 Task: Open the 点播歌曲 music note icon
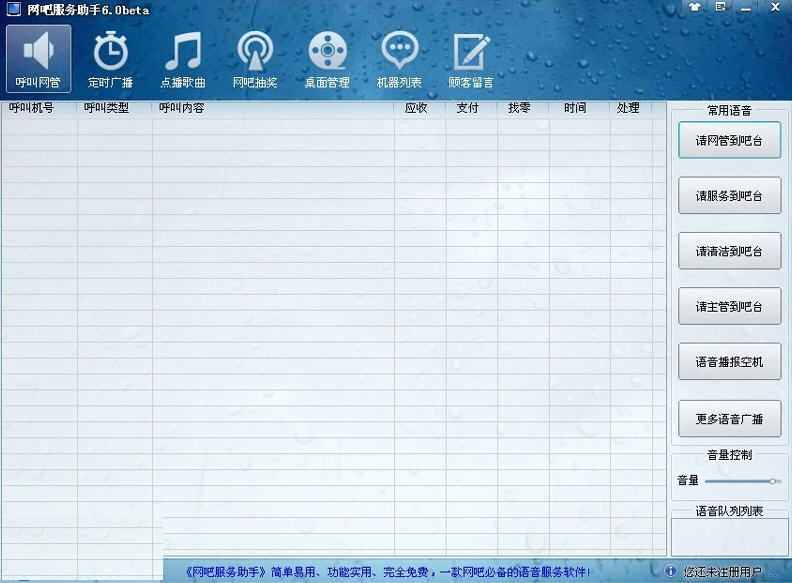pos(183,59)
